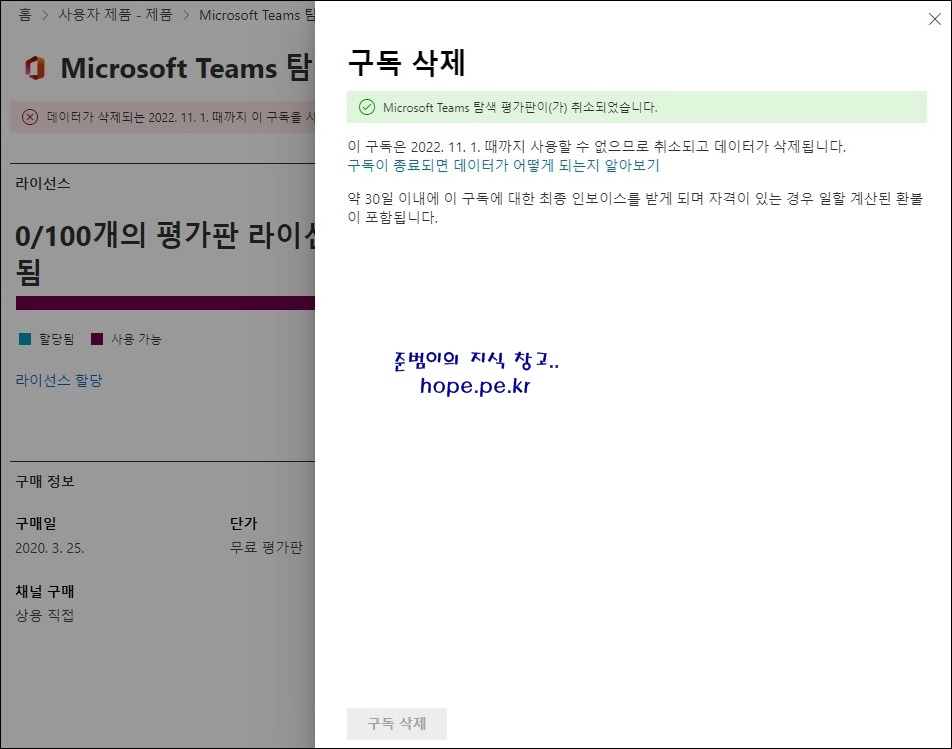Click the 라이선스 section label
Image resolution: width=952 pixels, height=749 pixels.
[x=42, y=183]
